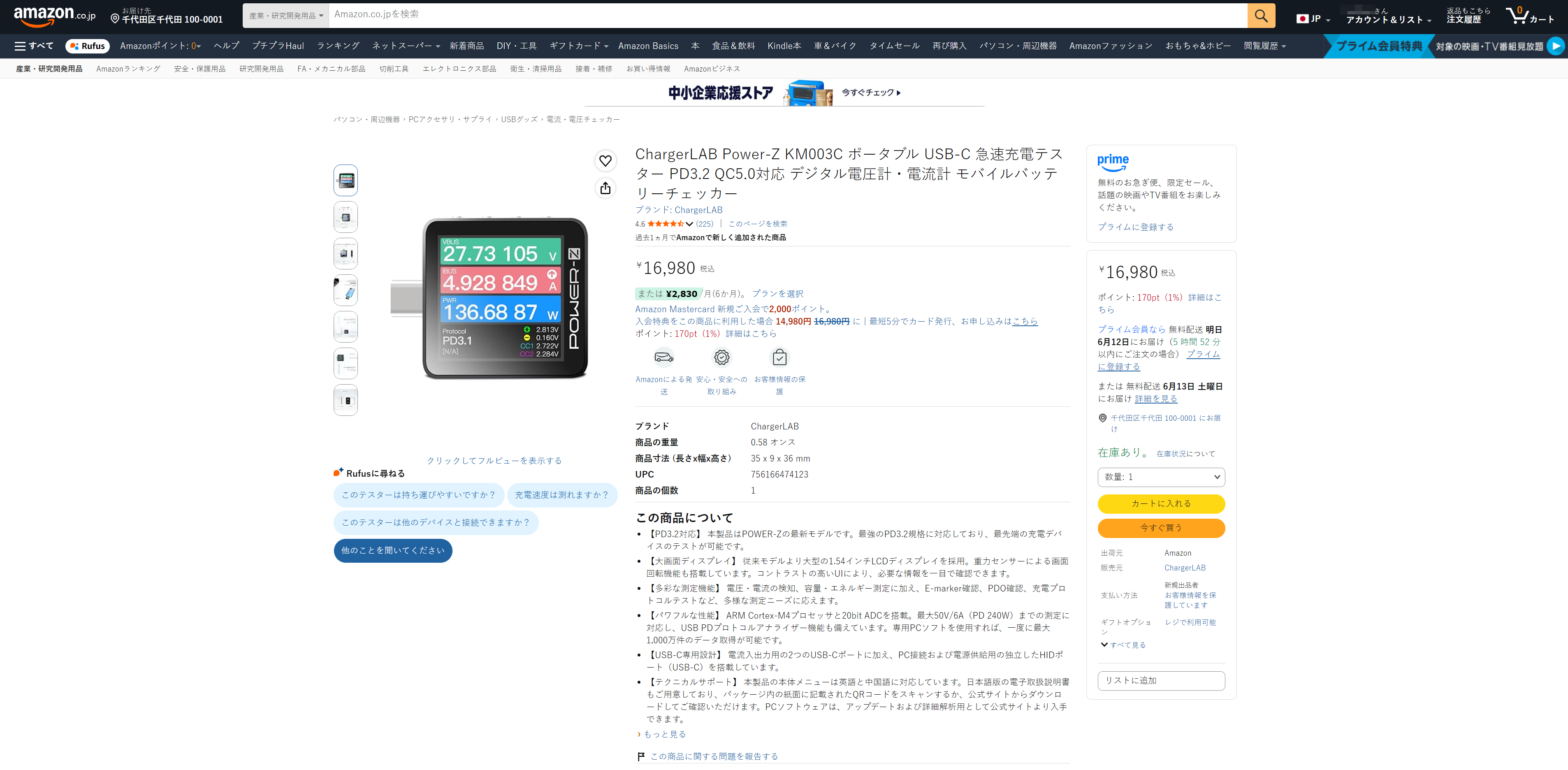Click the ChargerLAB seller link in buy box
This screenshot has width=1568, height=770.
[x=1185, y=568]
